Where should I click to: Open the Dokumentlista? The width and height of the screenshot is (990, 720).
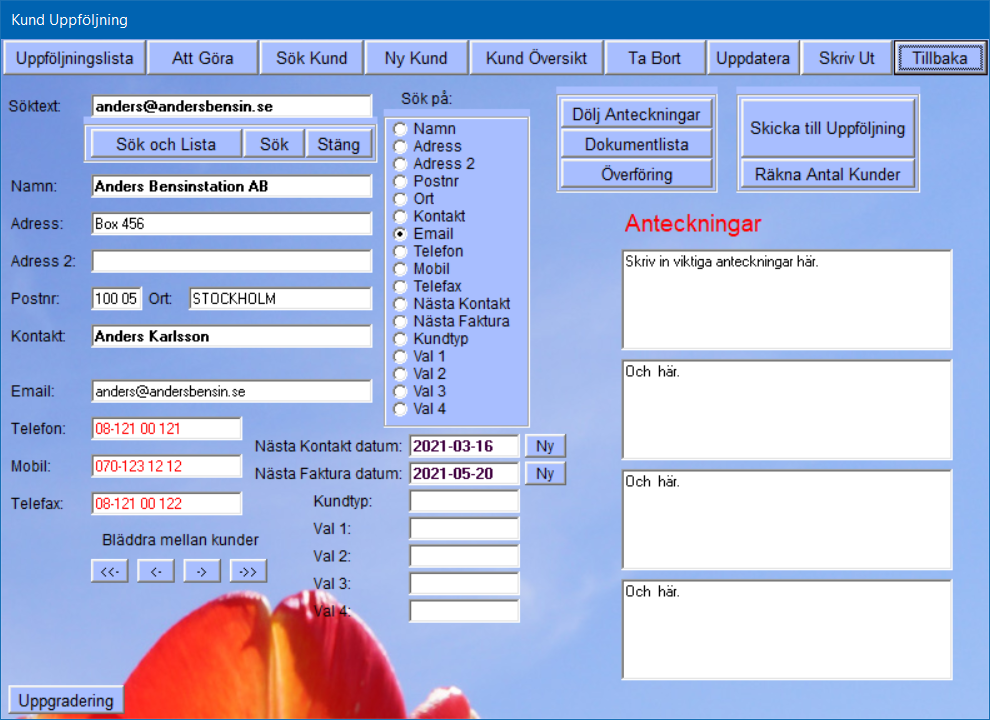[636, 144]
